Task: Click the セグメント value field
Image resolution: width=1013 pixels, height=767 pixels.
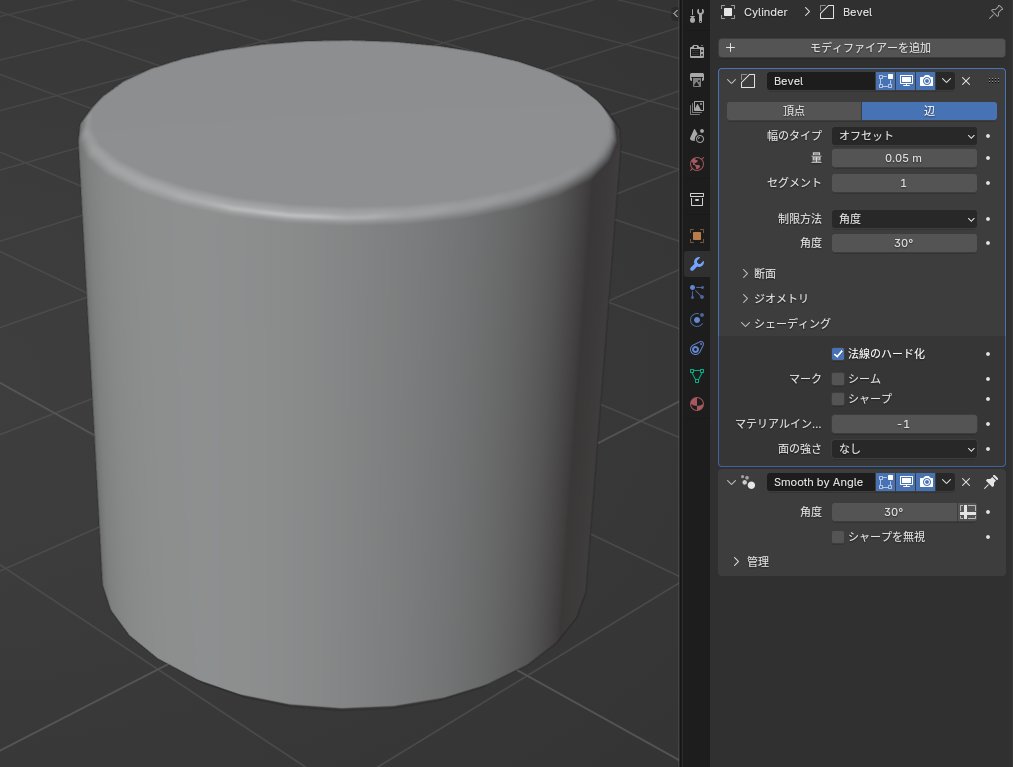Action: [x=904, y=184]
